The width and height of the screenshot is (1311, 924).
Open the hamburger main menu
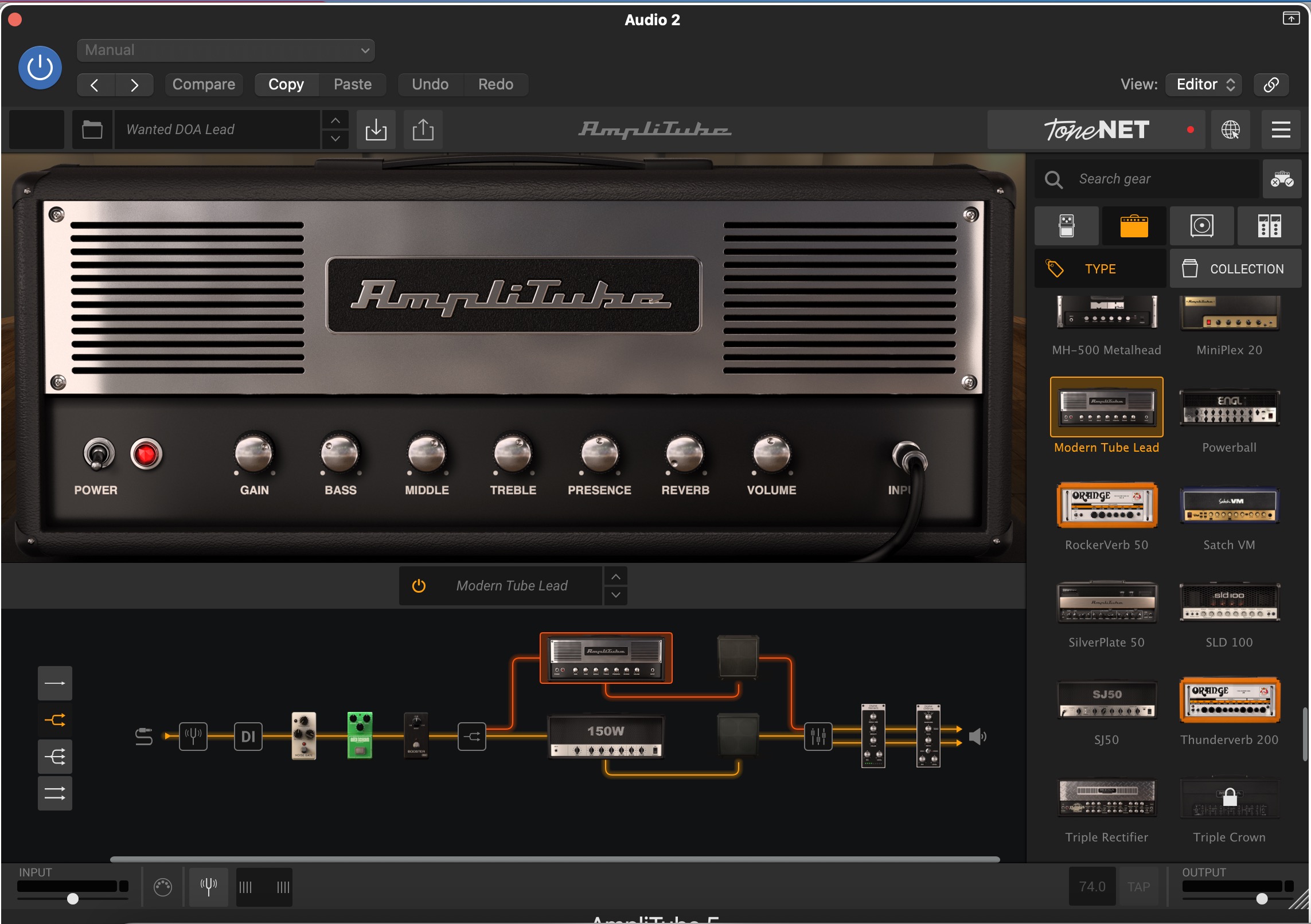click(1281, 130)
